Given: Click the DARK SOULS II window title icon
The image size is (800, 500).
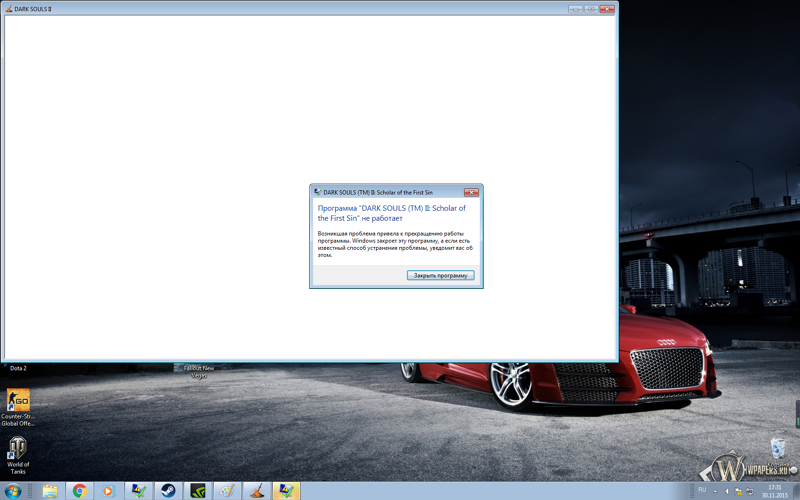Looking at the screenshot, I should tap(9, 9).
